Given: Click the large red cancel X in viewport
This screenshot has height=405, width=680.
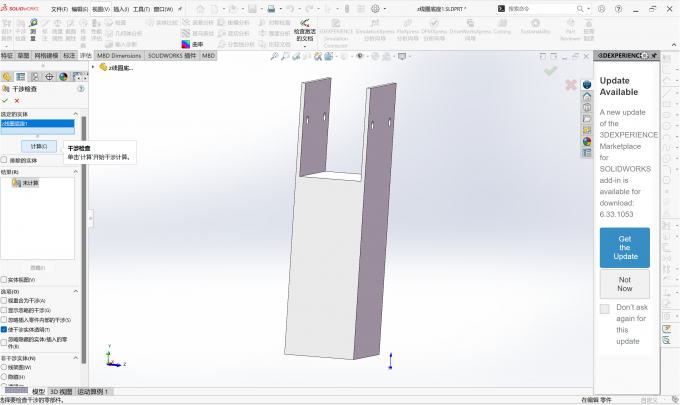Looking at the screenshot, I should pyautogui.click(x=571, y=85).
